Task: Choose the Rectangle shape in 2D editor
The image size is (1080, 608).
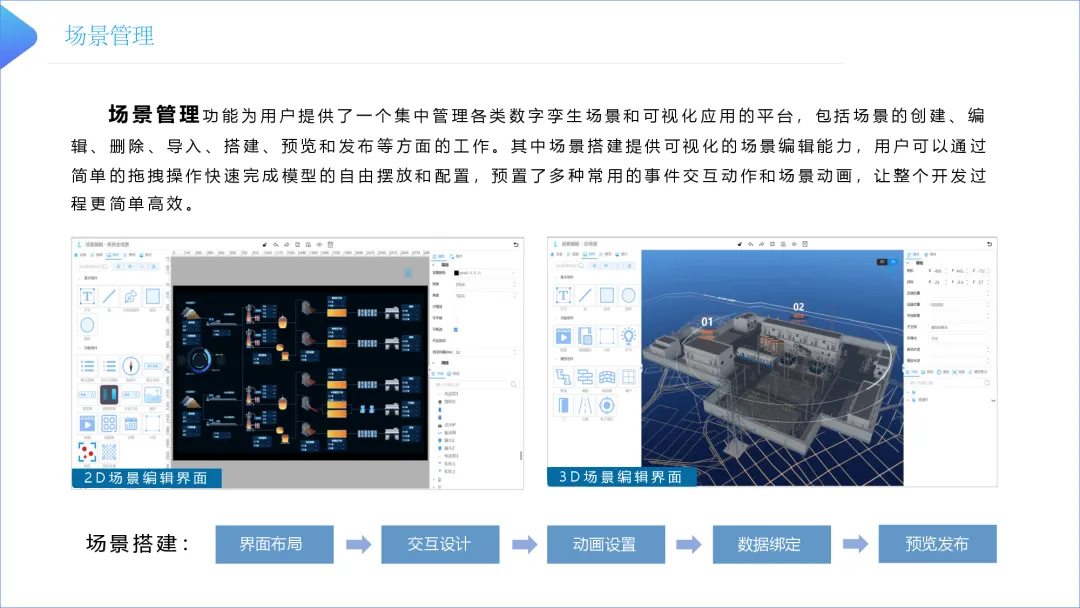Action: pyautogui.click(x=152, y=297)
